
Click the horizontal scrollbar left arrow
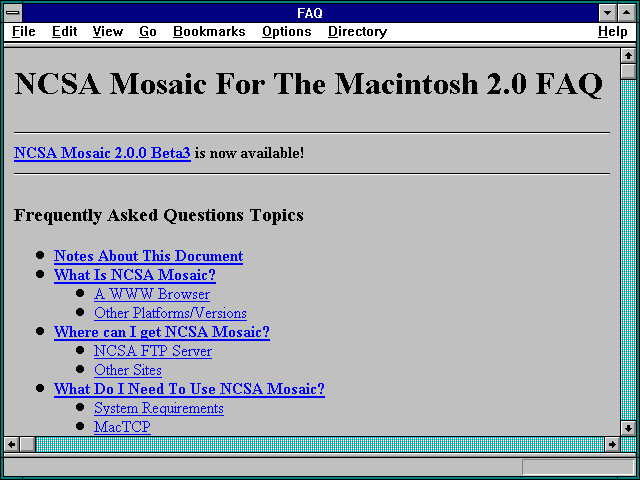click(11, 444)
